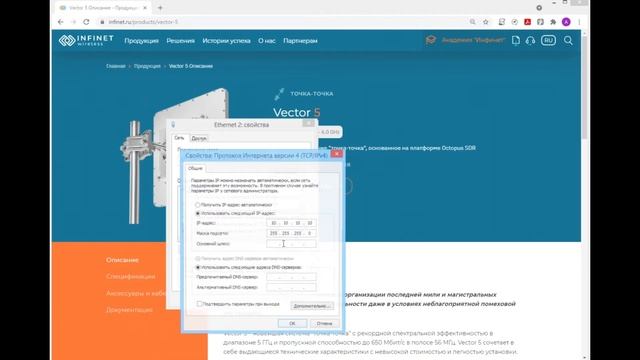Click the Vector 5 antenna product image
Viewport: 640px width, 360px height.
click(174, 156)
